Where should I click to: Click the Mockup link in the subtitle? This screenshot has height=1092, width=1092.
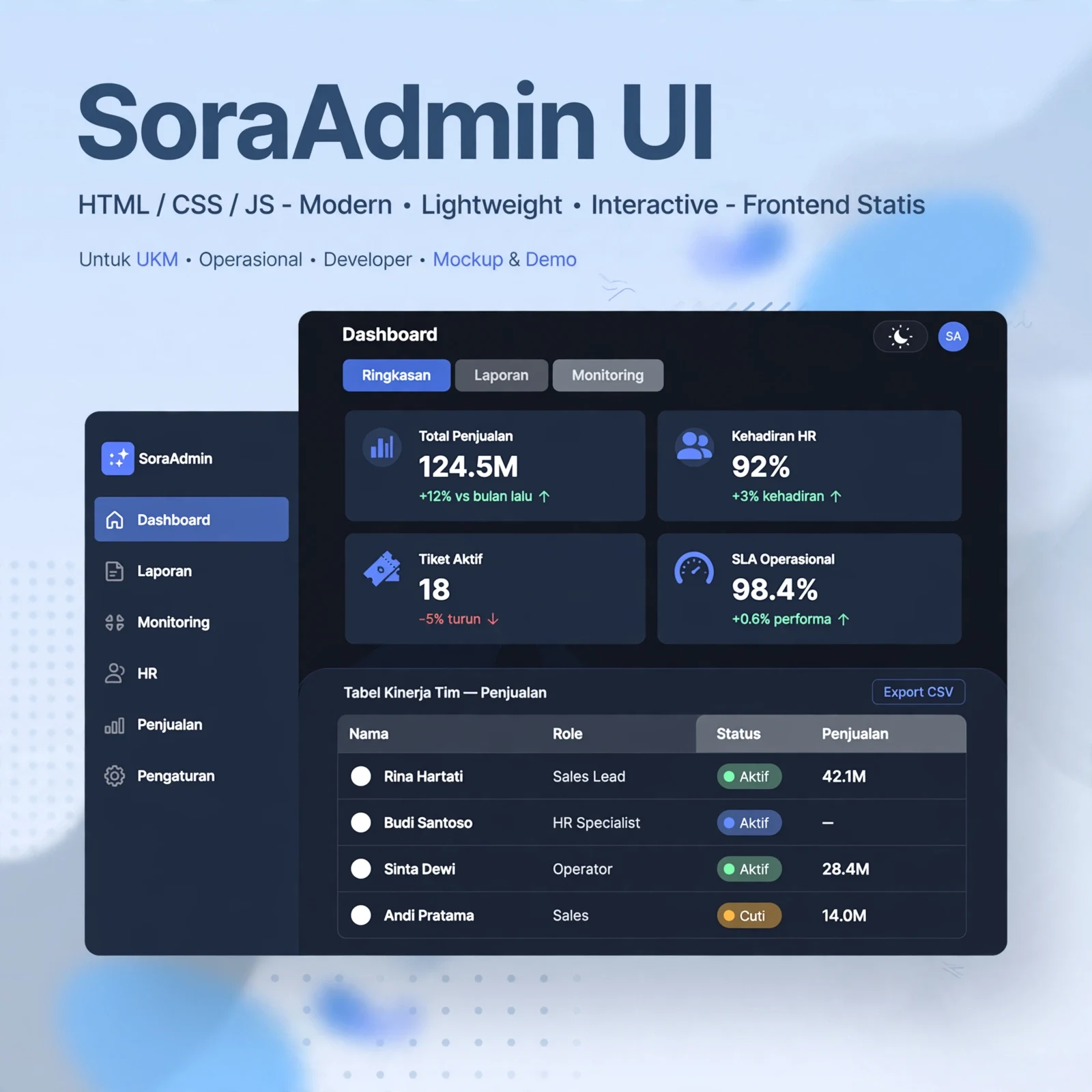pos(468,260)
